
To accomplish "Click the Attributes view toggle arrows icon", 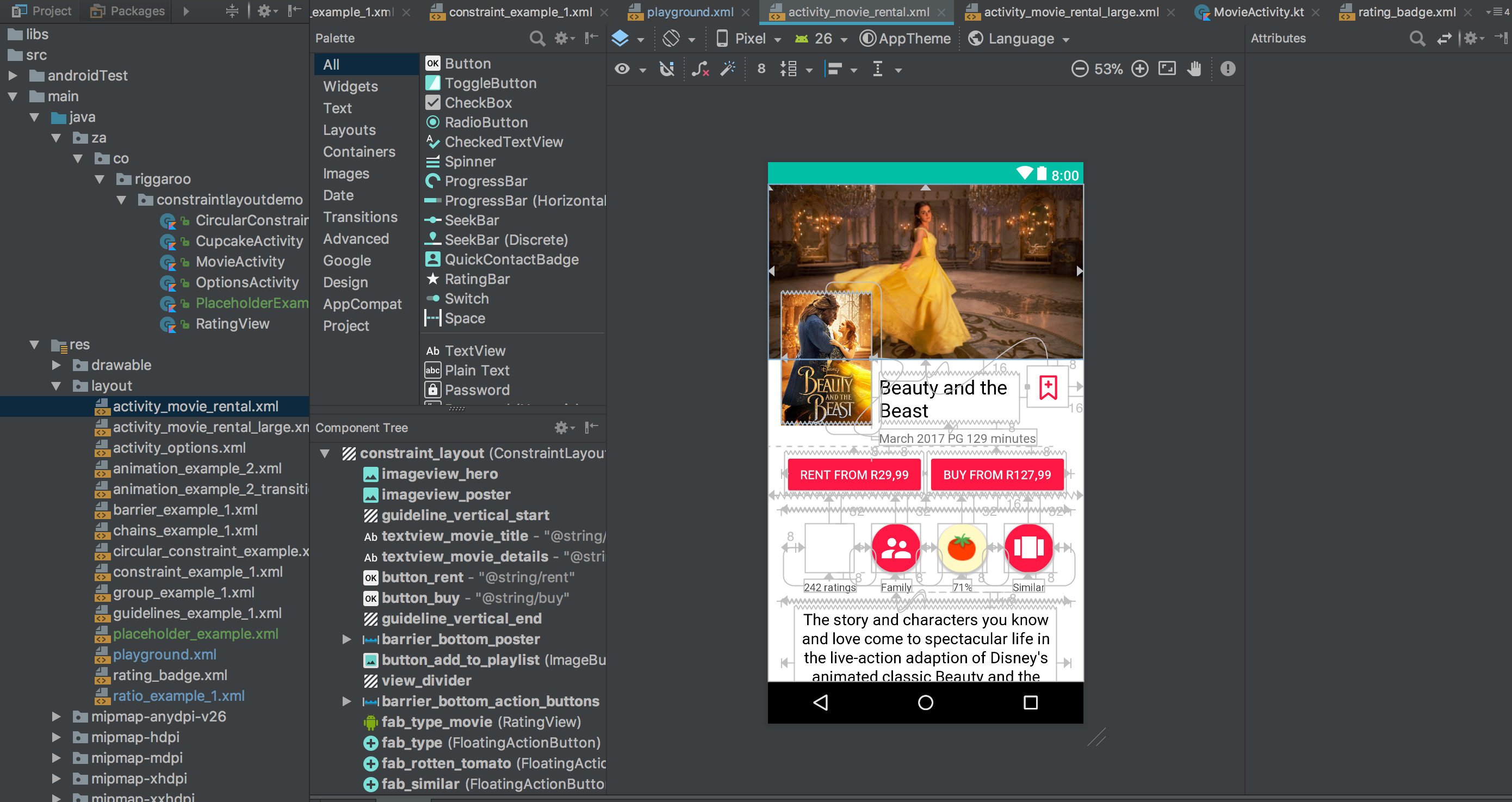I will 1443,38.
